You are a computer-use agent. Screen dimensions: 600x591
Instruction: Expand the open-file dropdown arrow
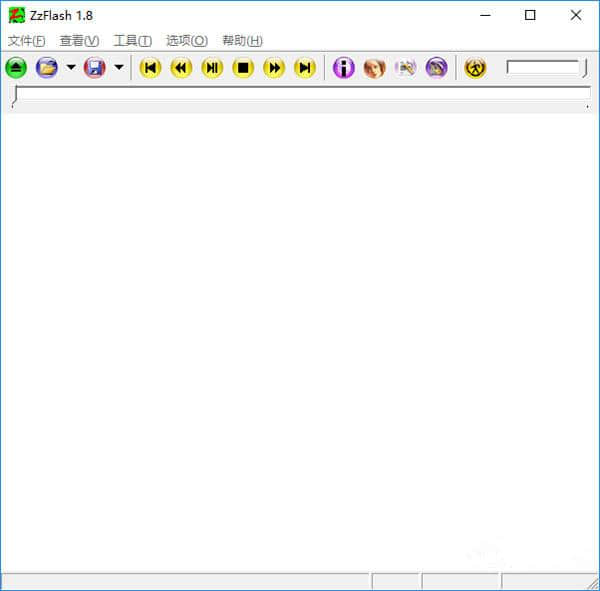click(71, 68)
